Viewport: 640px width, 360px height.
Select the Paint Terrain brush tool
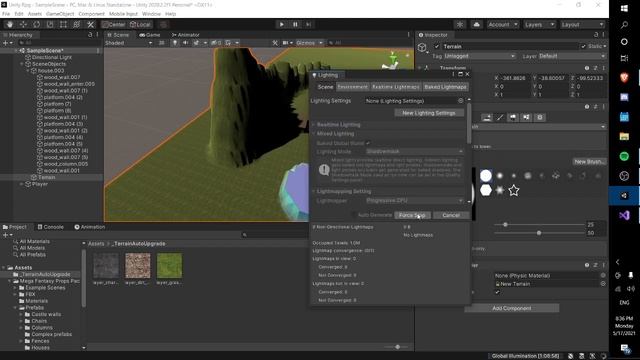click(500, 118)
